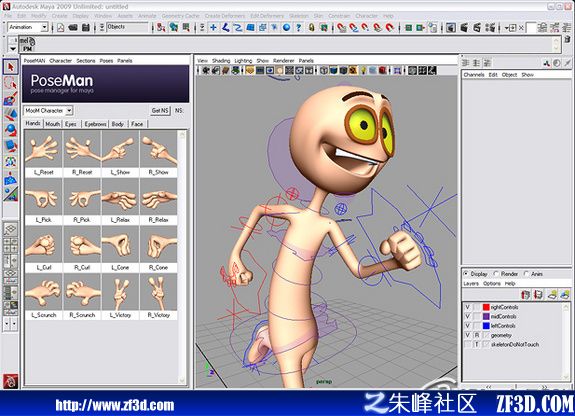Click the render current frame clapper icon
This screenshot has width=575, height=416.
pos(464,27)
